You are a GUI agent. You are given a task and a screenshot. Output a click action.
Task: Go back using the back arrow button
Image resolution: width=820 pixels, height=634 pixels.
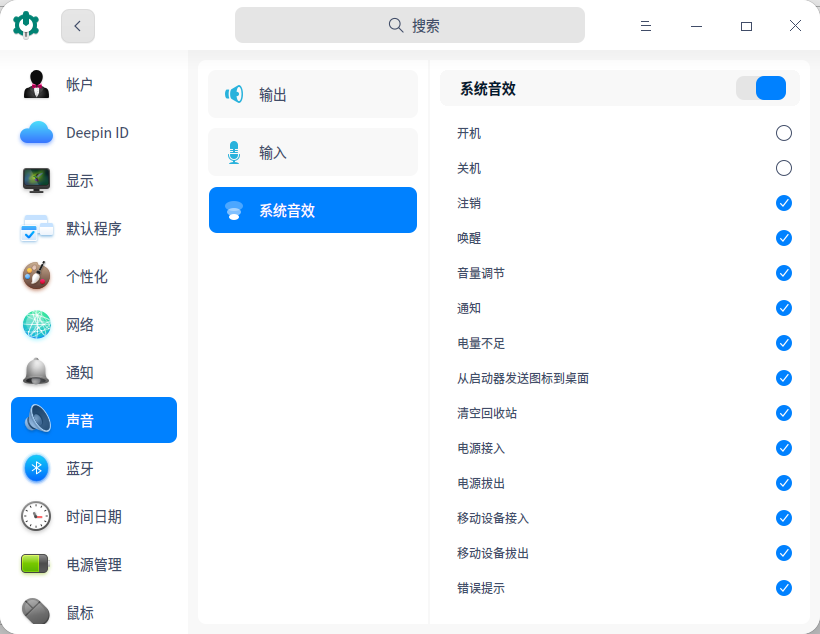click(78, 26)
